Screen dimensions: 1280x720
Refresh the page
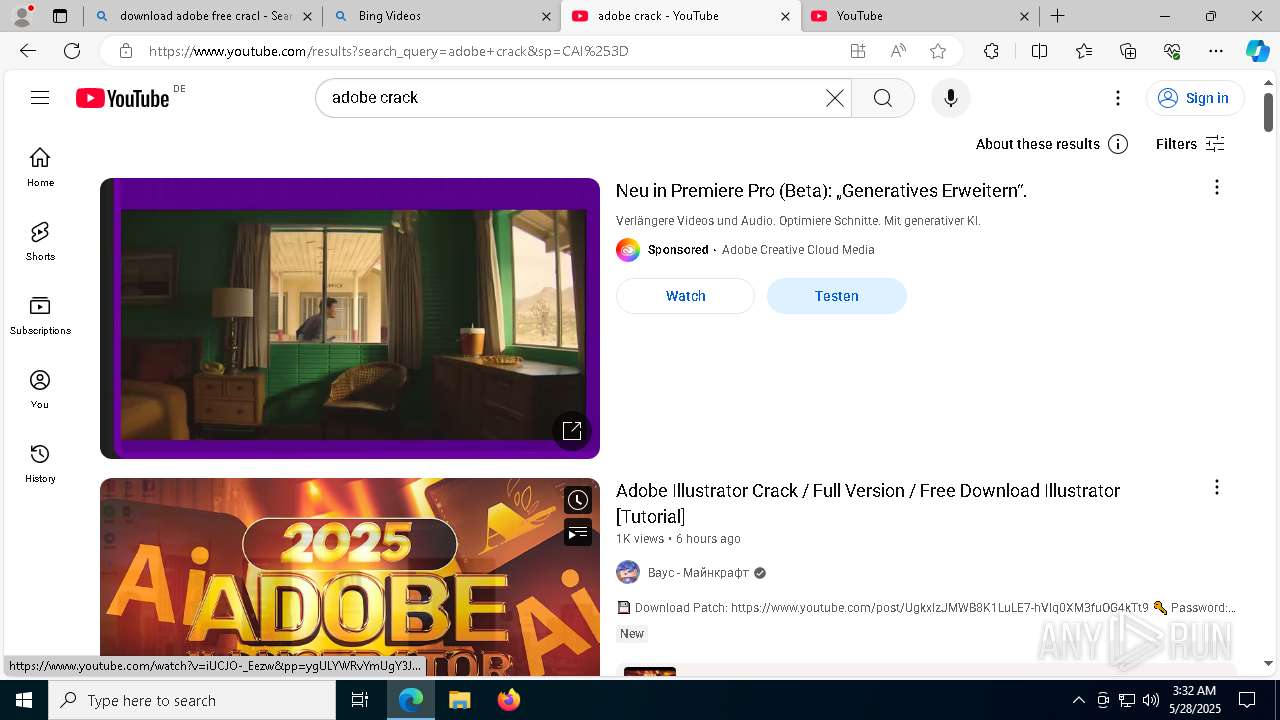pyautogui.click(x=72, y=51)
